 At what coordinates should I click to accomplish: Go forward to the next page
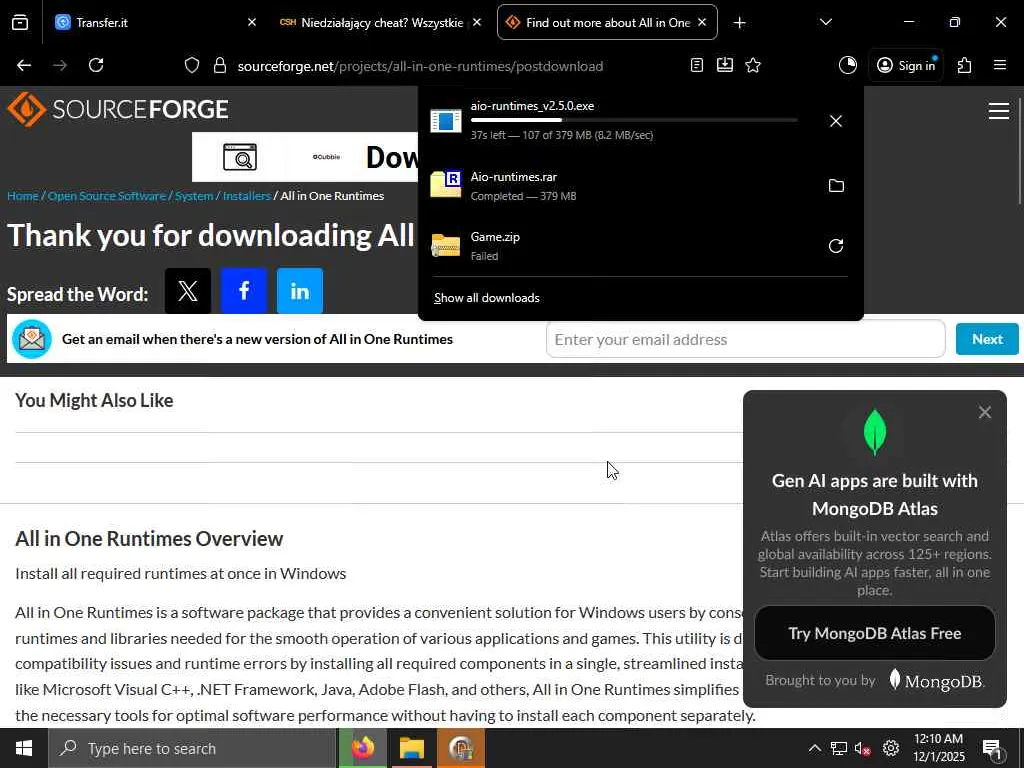tap(60, 65)
